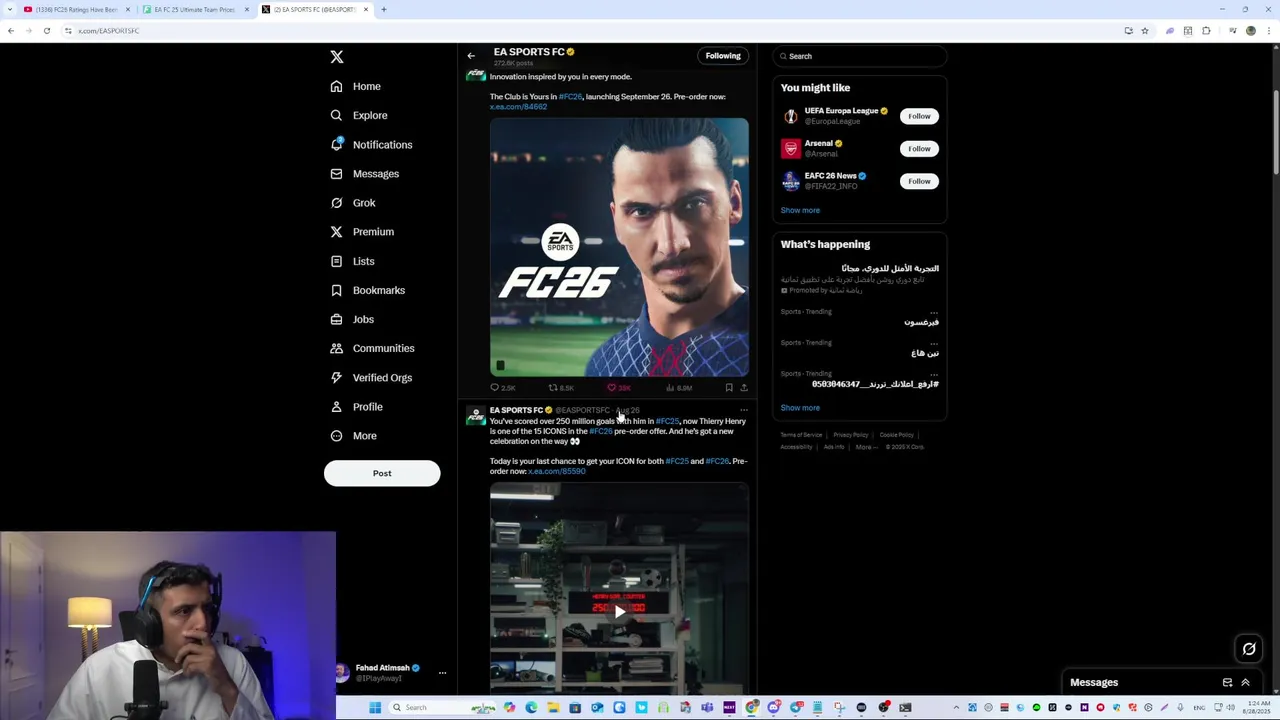The image size is (1280, 720).
Task: Follow Arsenal account
Action: coord(919,148)
